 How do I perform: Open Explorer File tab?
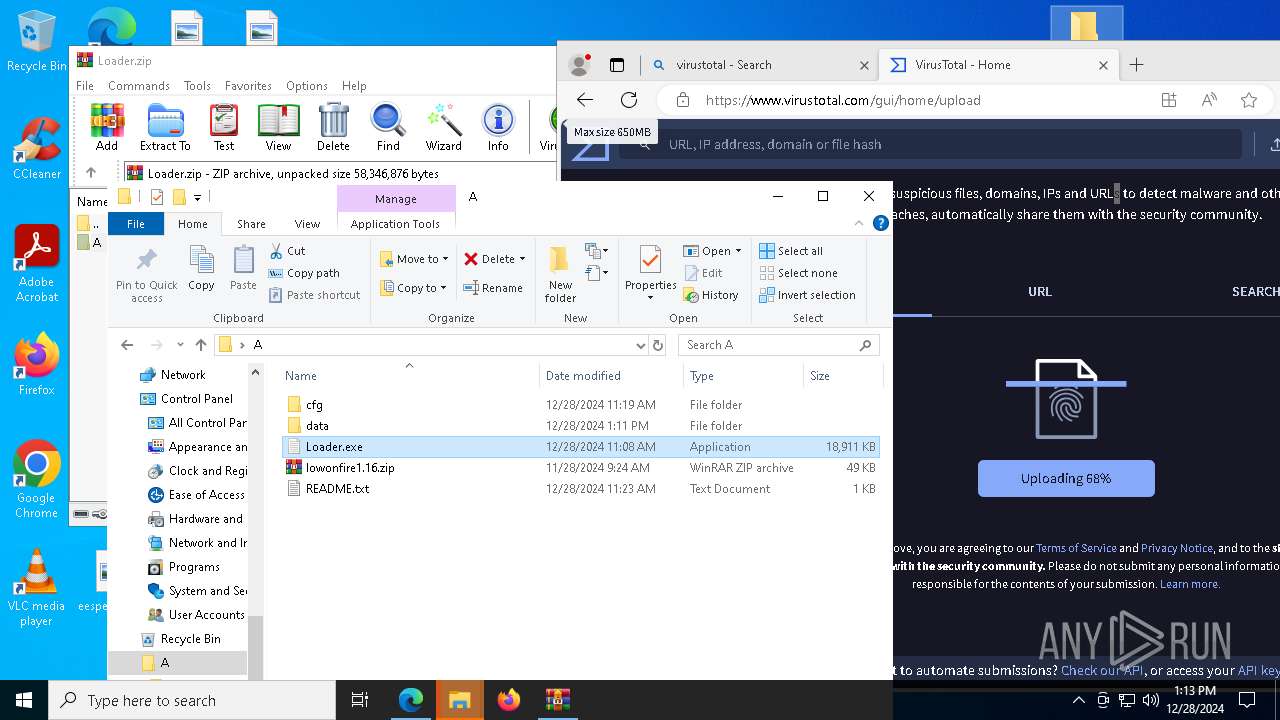coord(136,224)
